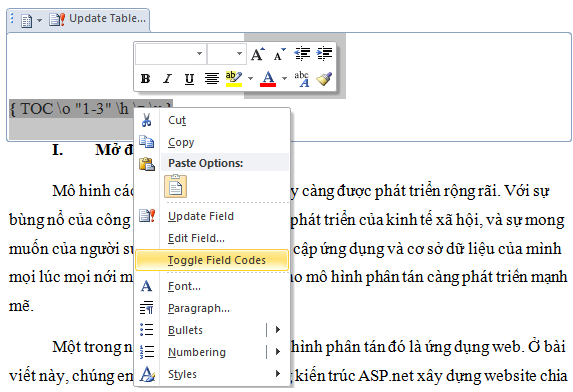Image resolution: width=573 pixels, height=392 pixels.
Task: Click the letter A icon beside Font
Action: pos(147,286)
